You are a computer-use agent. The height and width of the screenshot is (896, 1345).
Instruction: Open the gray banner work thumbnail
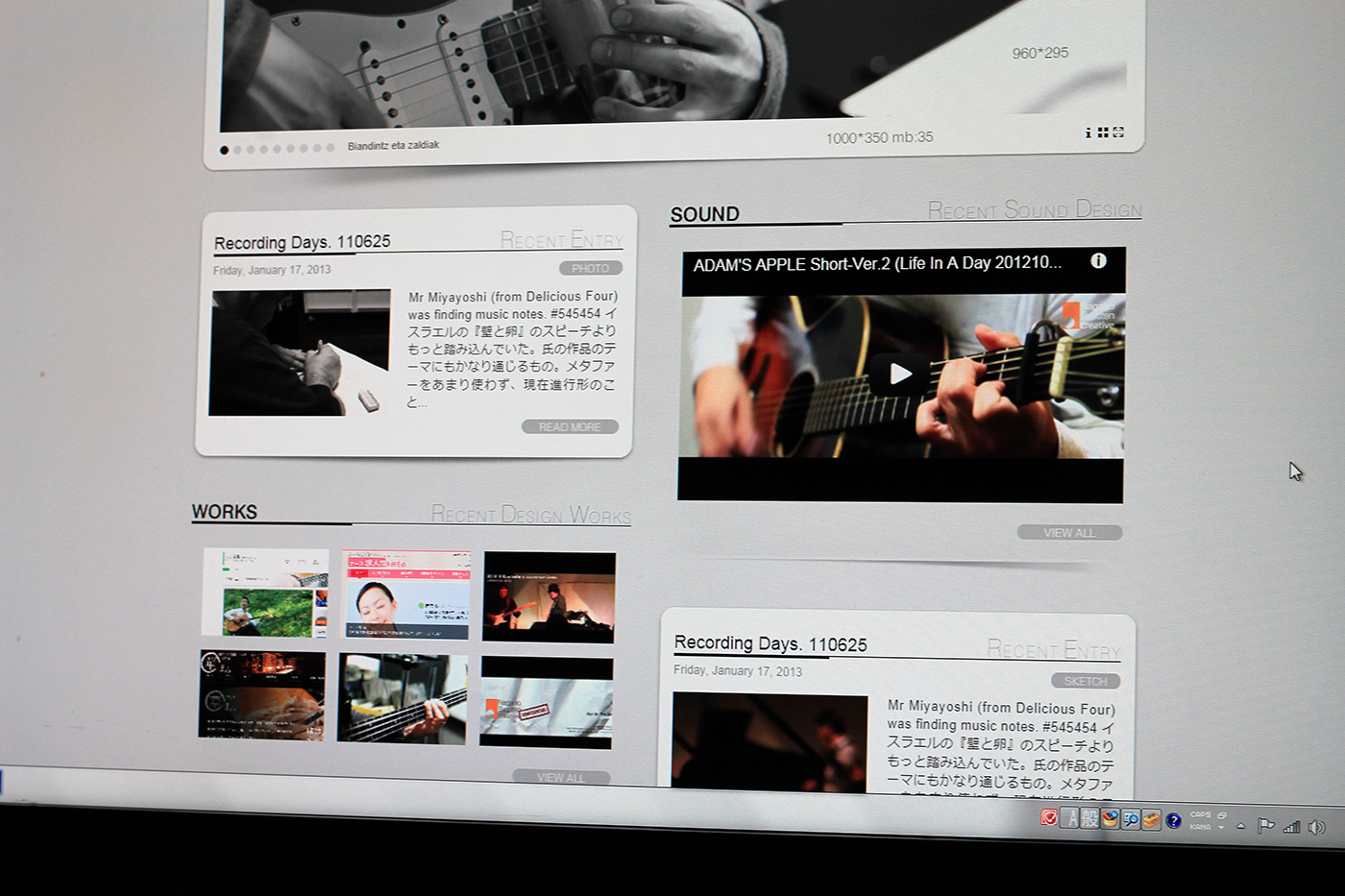(x=546, y=703)
